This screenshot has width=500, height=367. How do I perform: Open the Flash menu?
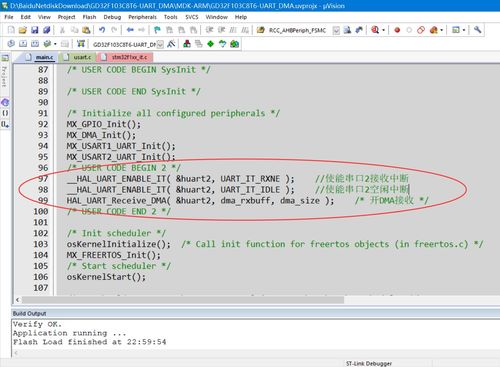point(89,17)
